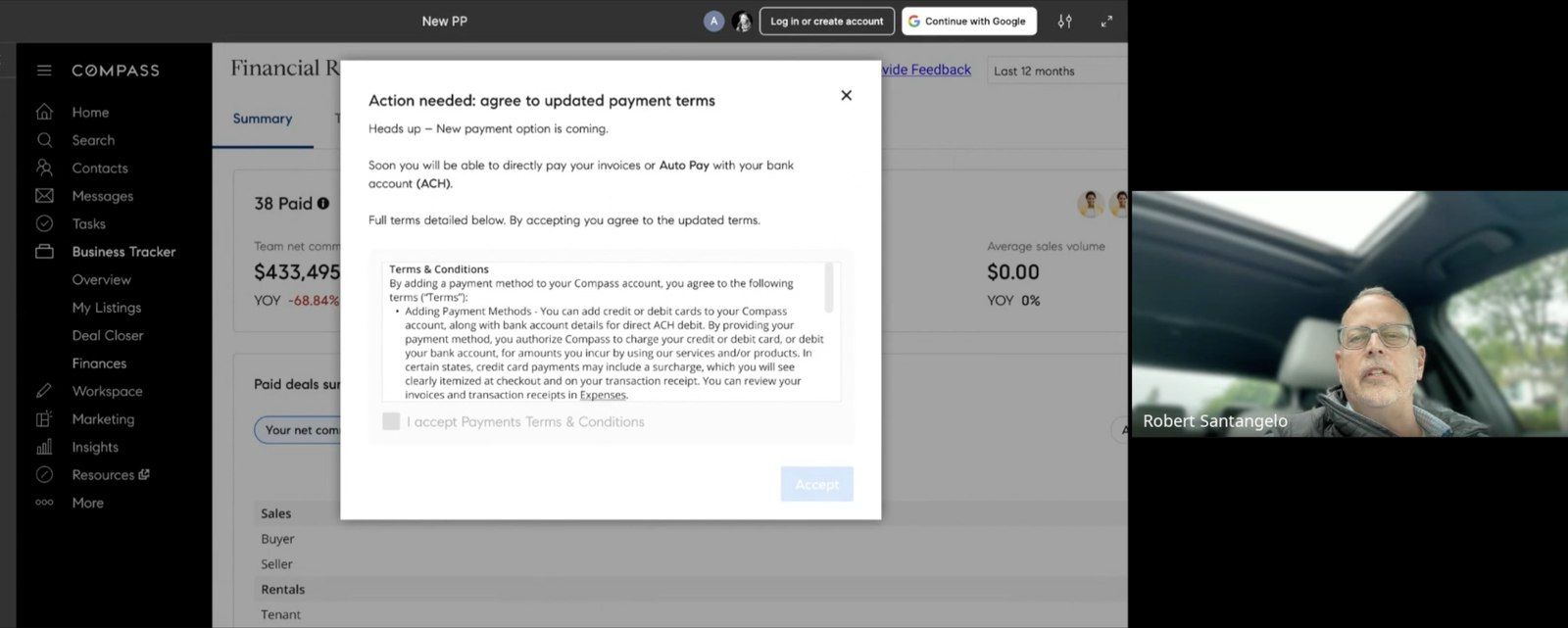Open Finances in the sidebar
The width and height of the screenshot is (1568, 628).
99,363
